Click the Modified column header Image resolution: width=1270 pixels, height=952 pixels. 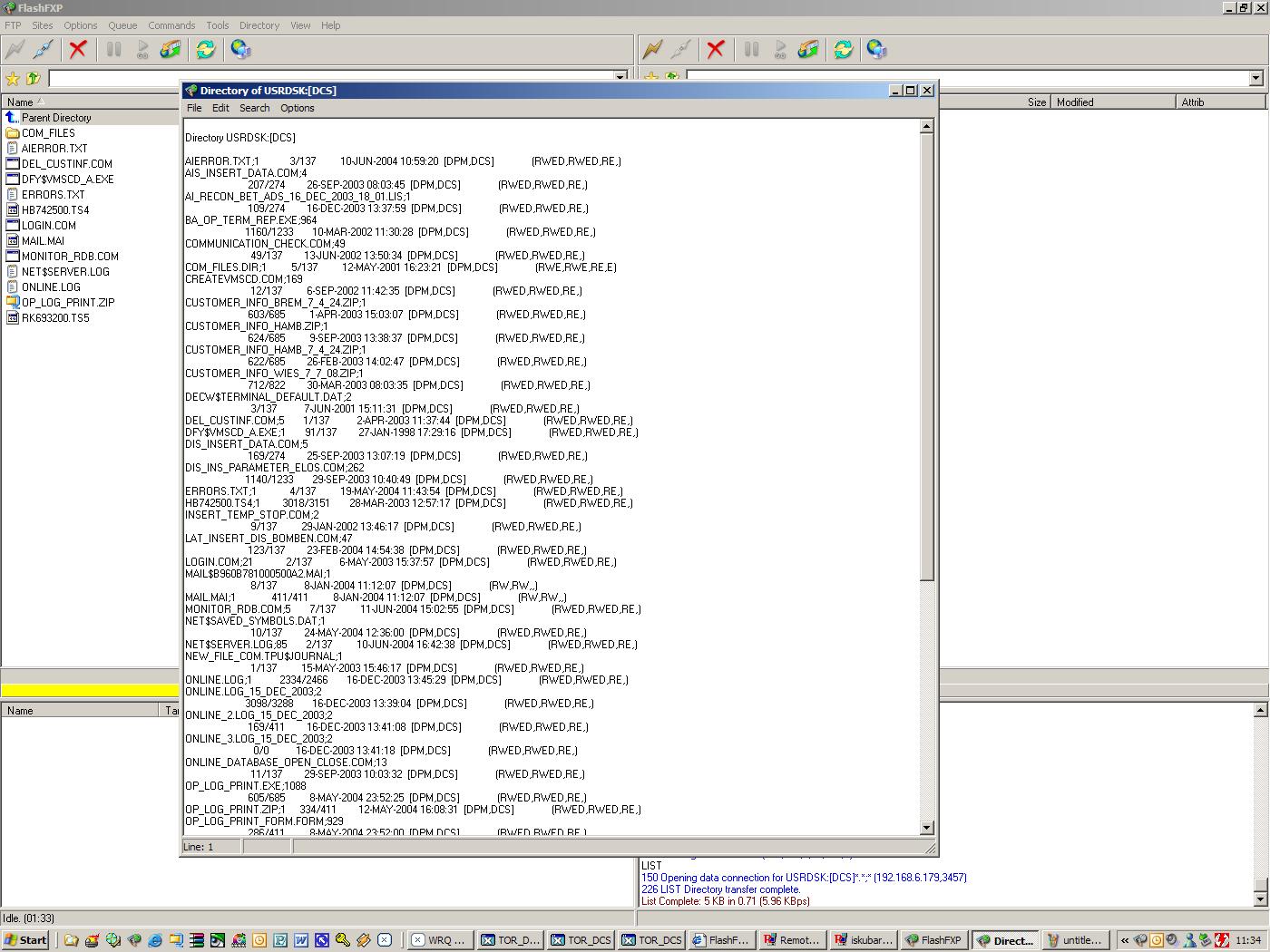pos(1075,102)
